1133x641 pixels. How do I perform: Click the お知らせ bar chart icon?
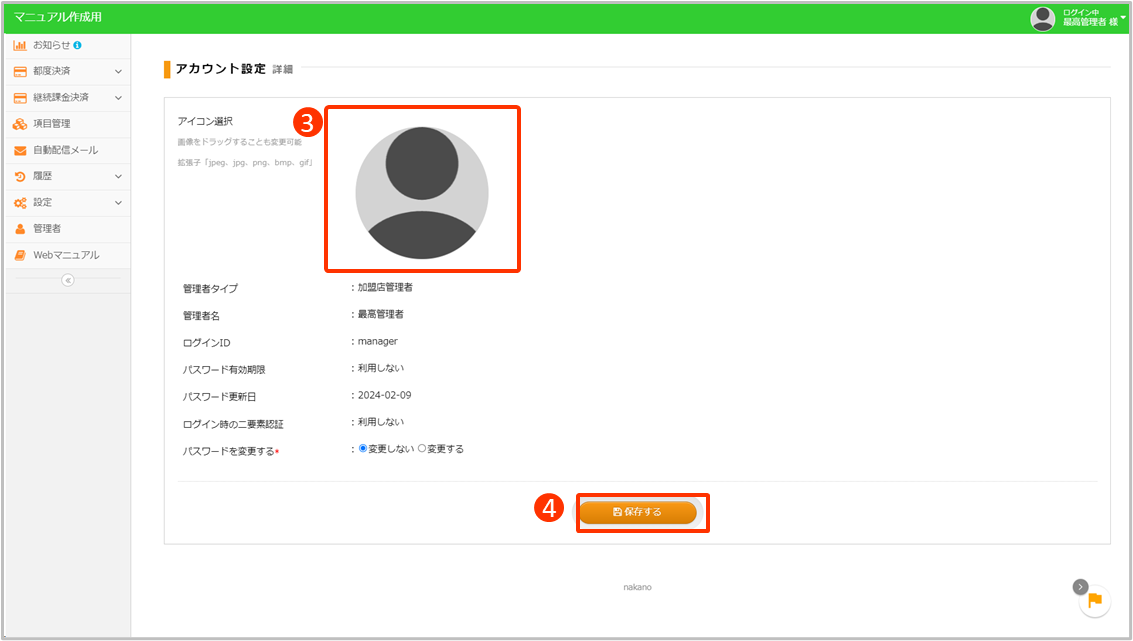pyautogui.click(x=20, y=46)
